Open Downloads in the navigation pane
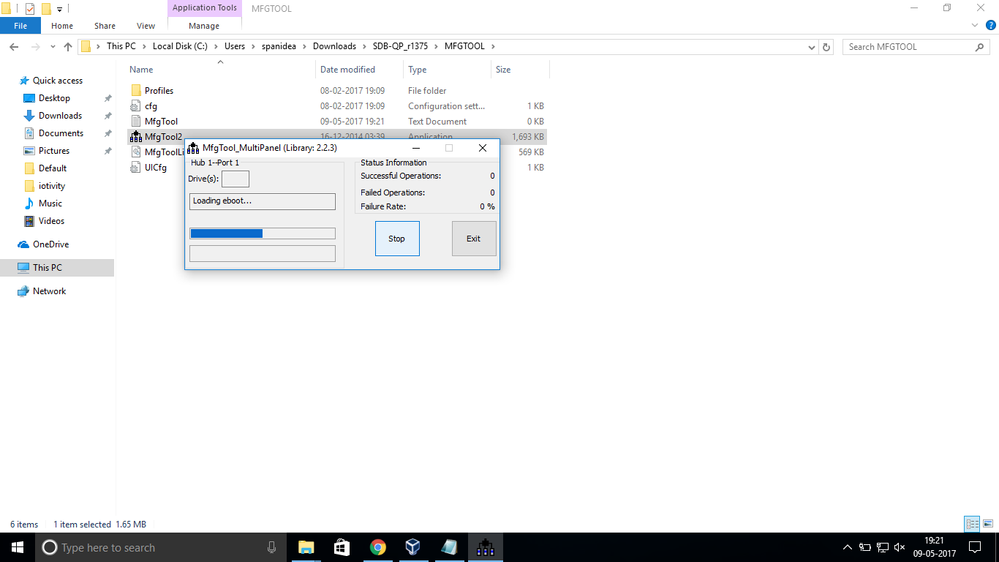 [60, 115]
